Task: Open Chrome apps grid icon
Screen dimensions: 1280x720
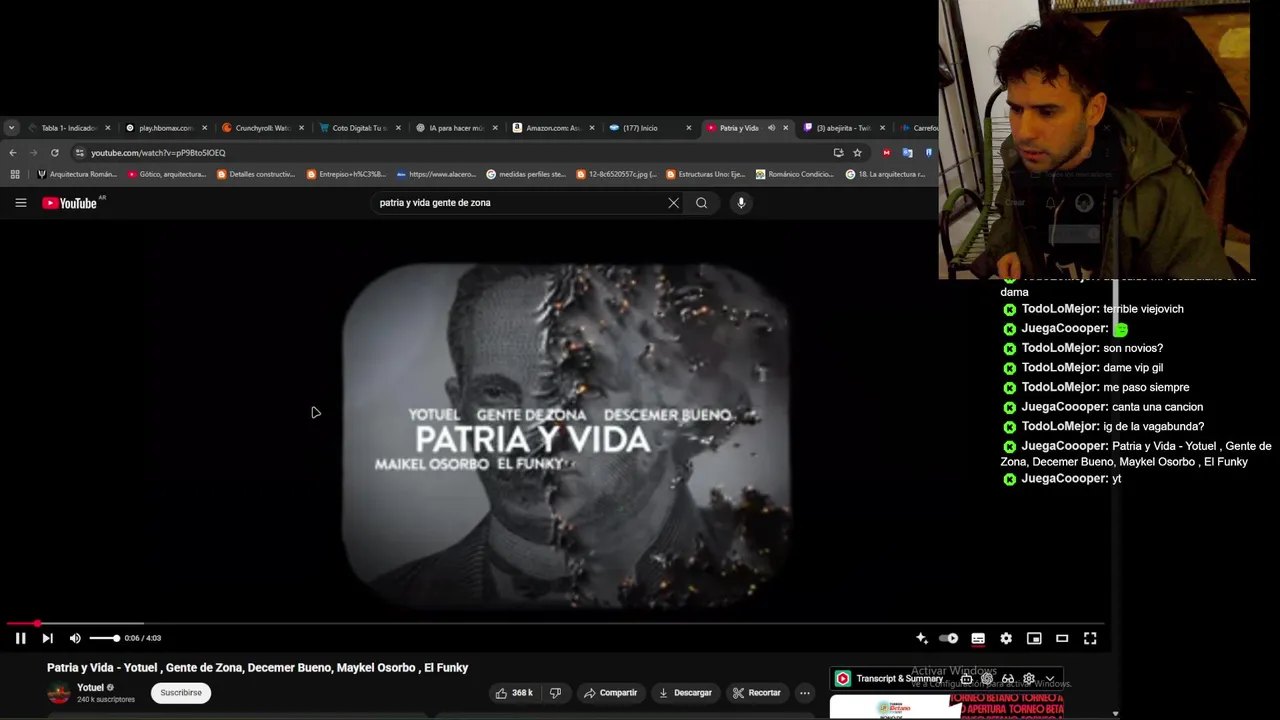Action: click(x=14, y=174)
